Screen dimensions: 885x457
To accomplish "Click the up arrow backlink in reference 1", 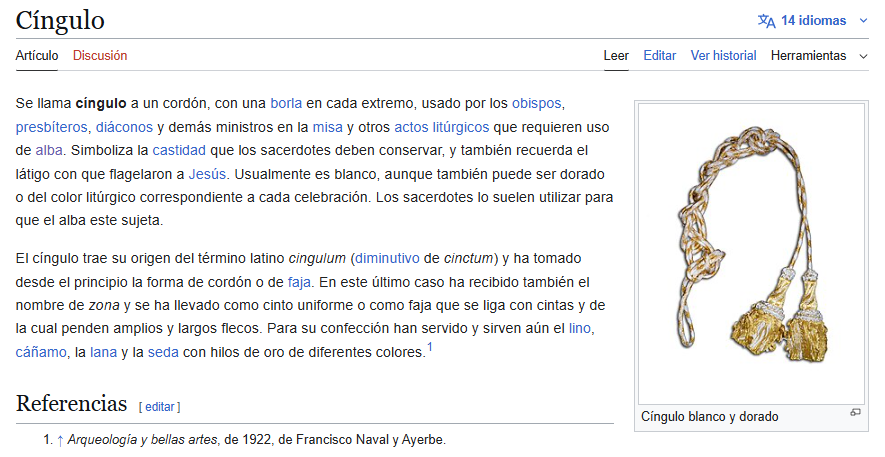I will point(60,440).
